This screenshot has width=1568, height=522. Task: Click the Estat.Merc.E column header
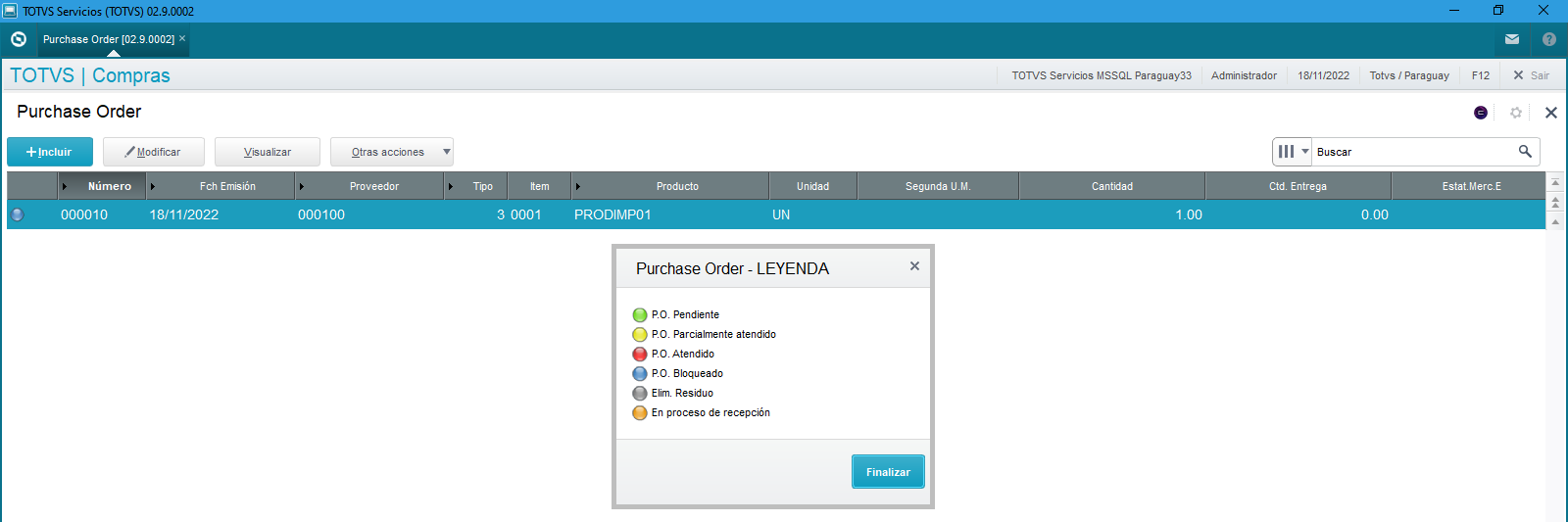point(1469,186)
